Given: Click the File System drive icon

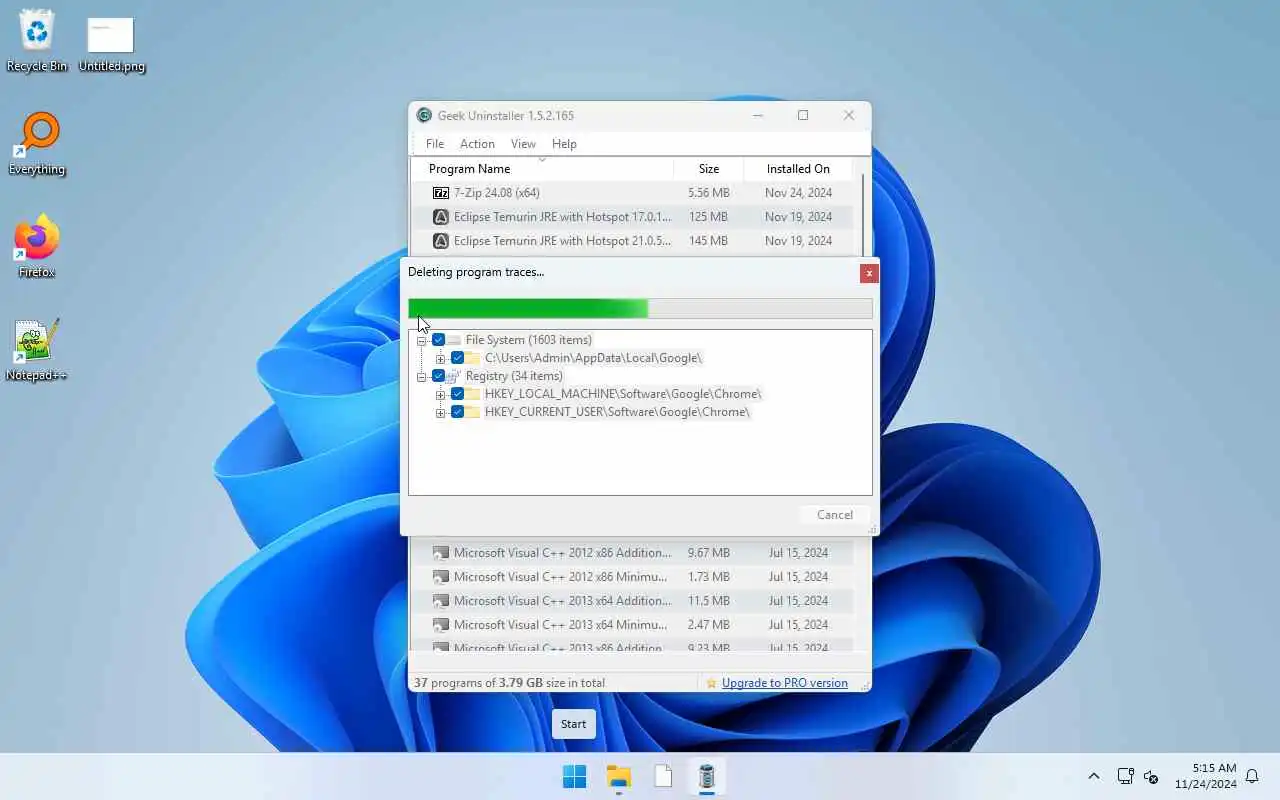Looking at the screenshot, I should (455, 340).
